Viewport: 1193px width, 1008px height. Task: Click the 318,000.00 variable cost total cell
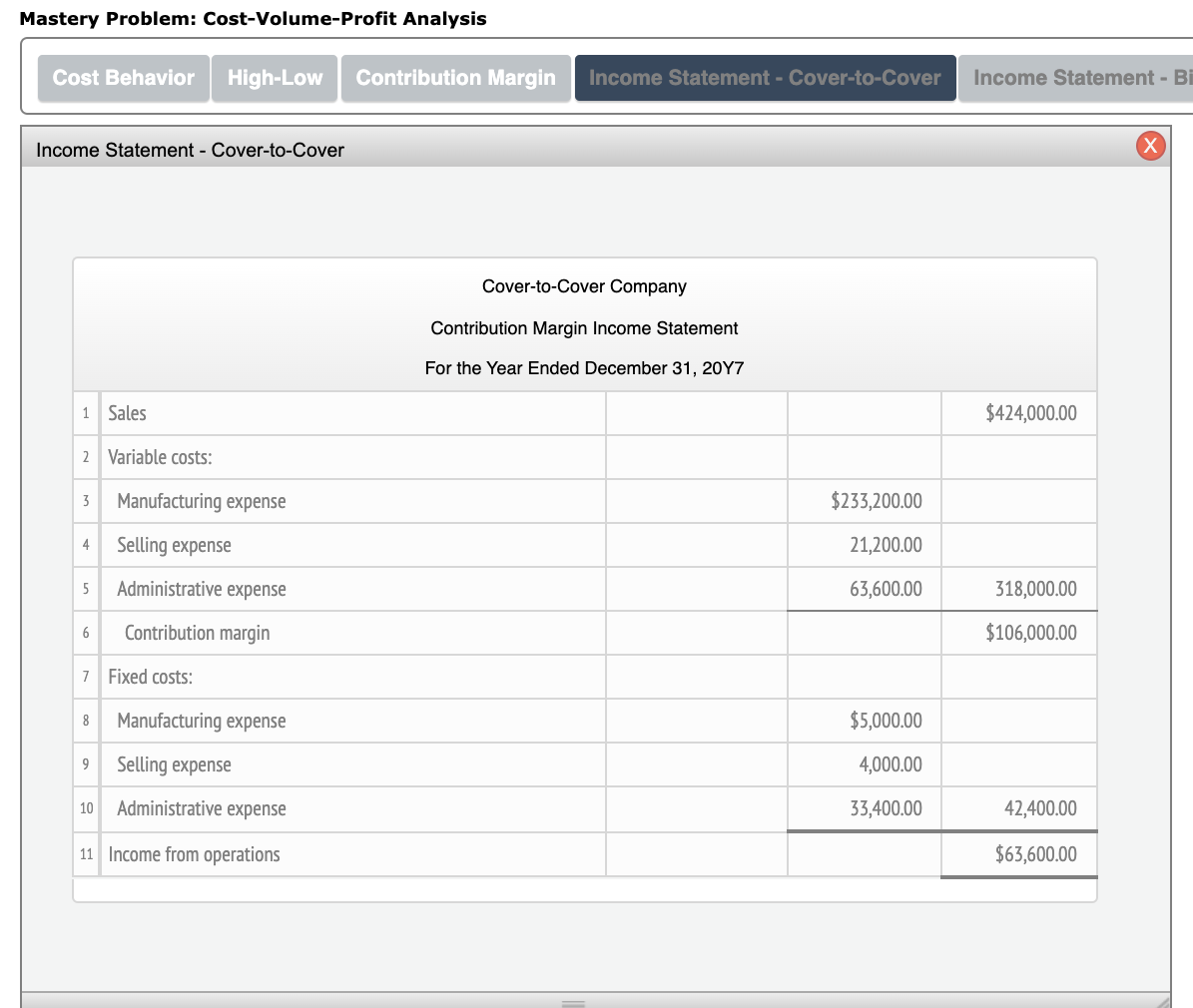(x=1018, y=588)
